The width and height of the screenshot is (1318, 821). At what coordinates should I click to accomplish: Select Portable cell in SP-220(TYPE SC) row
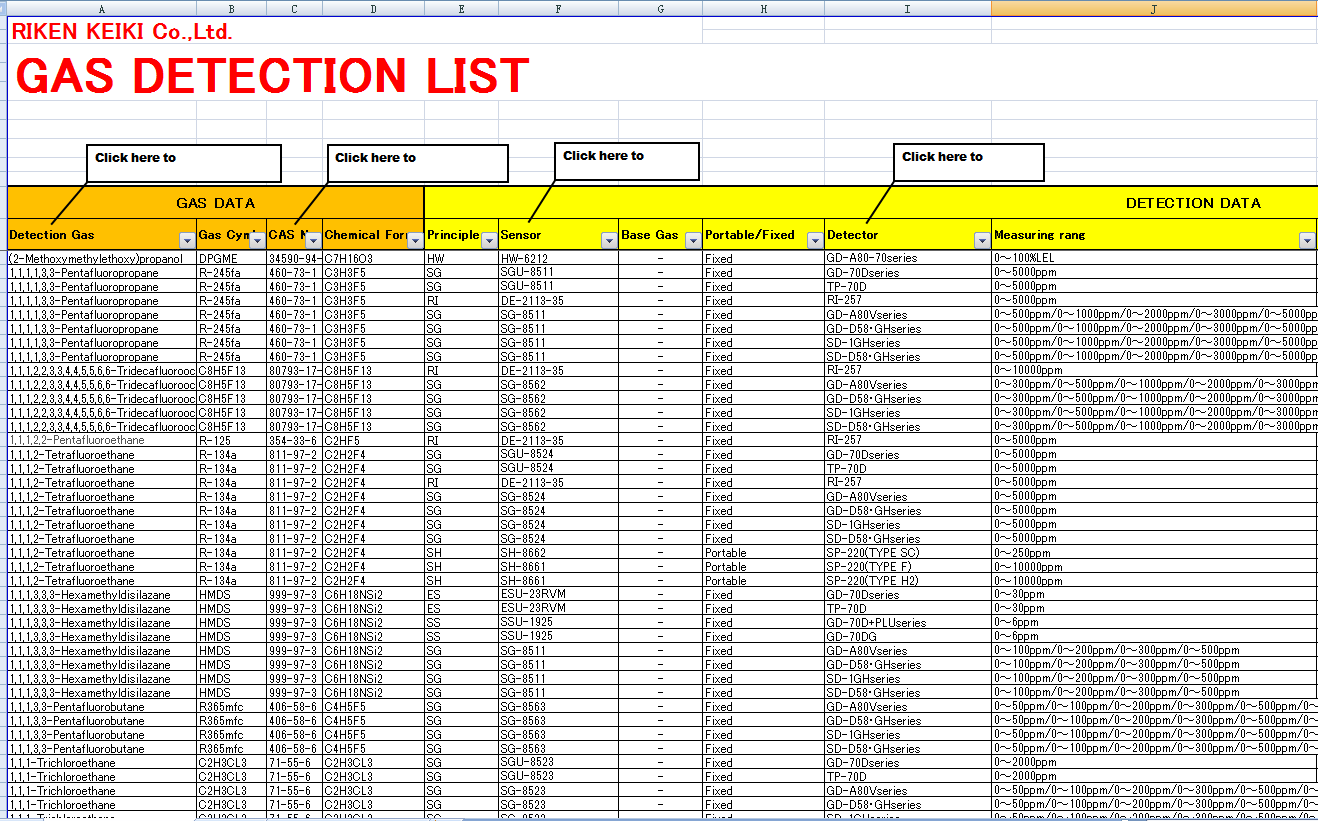763,552
